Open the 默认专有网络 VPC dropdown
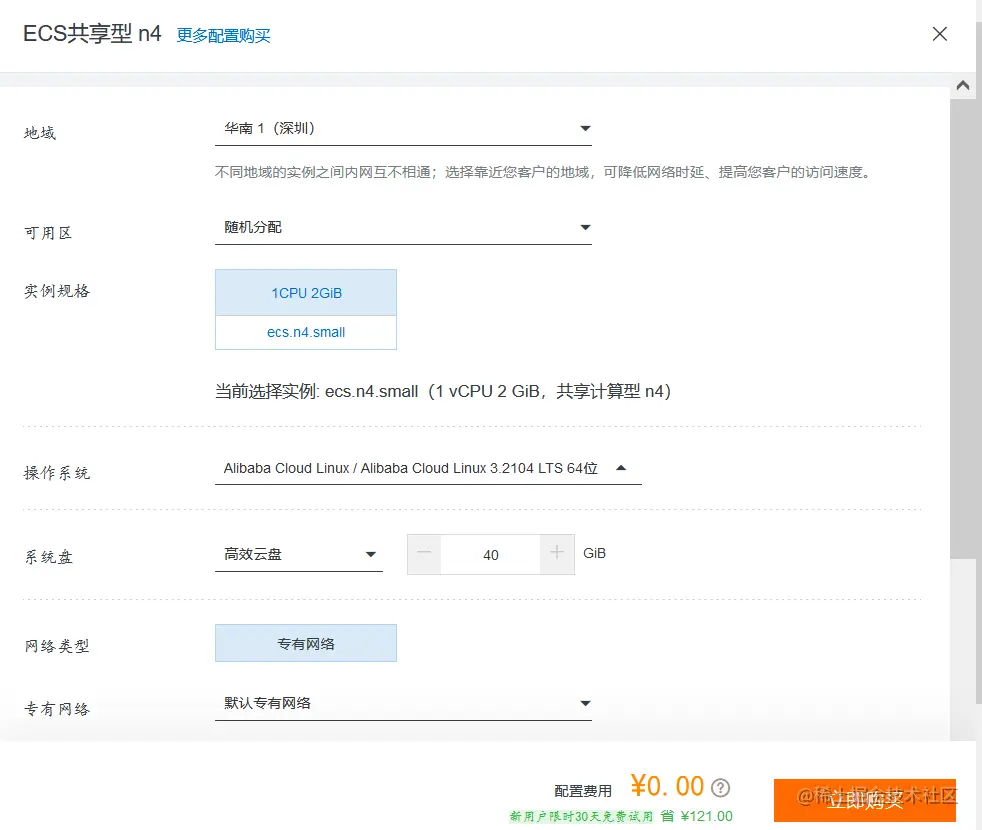982x830 pixels. point(404,703)
